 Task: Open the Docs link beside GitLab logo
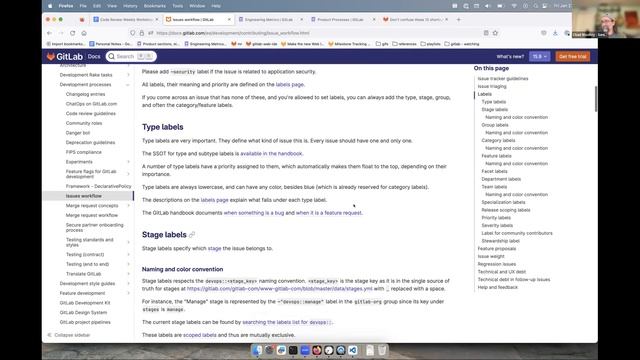tap(94, 56)
